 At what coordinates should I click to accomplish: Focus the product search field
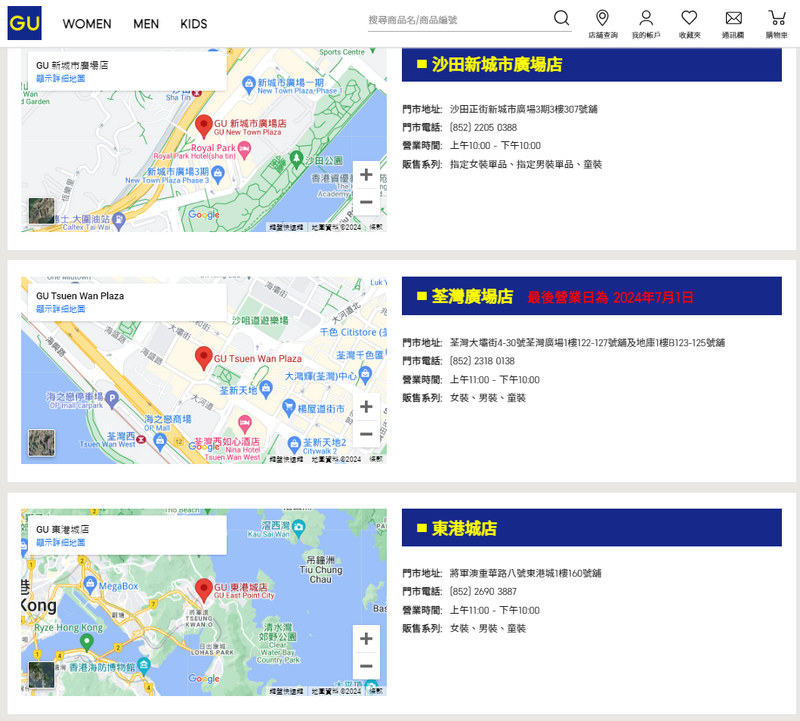pyautogui.click(x=459, y=20)
